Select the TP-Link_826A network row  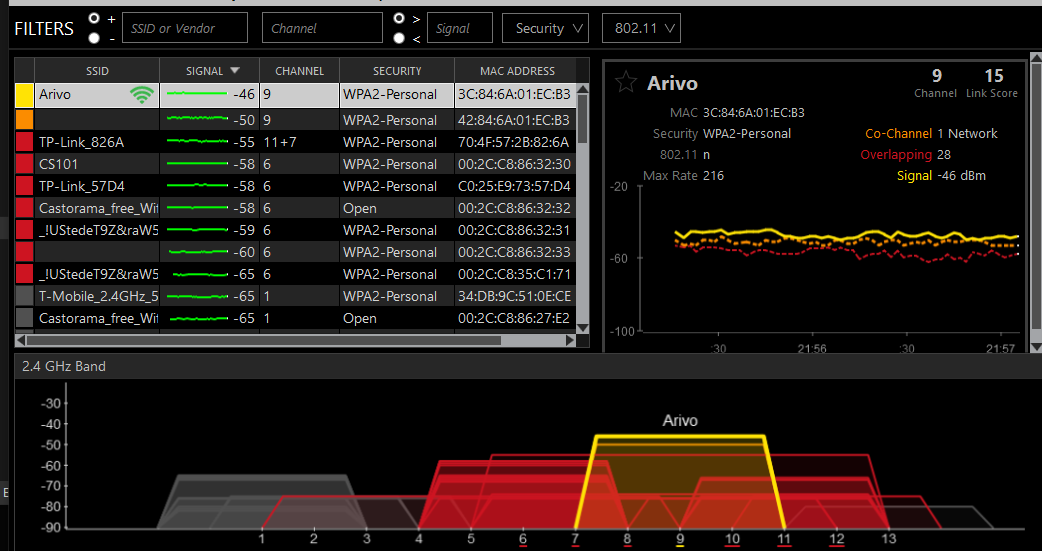pos(296,142)
